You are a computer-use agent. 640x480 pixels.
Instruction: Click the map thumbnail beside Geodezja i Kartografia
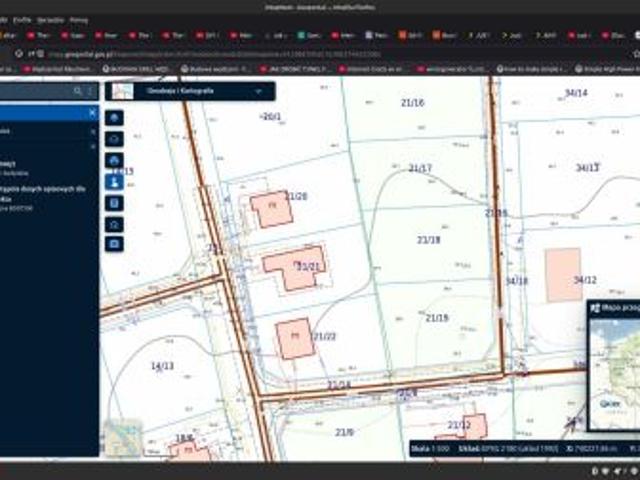(122, 91)
